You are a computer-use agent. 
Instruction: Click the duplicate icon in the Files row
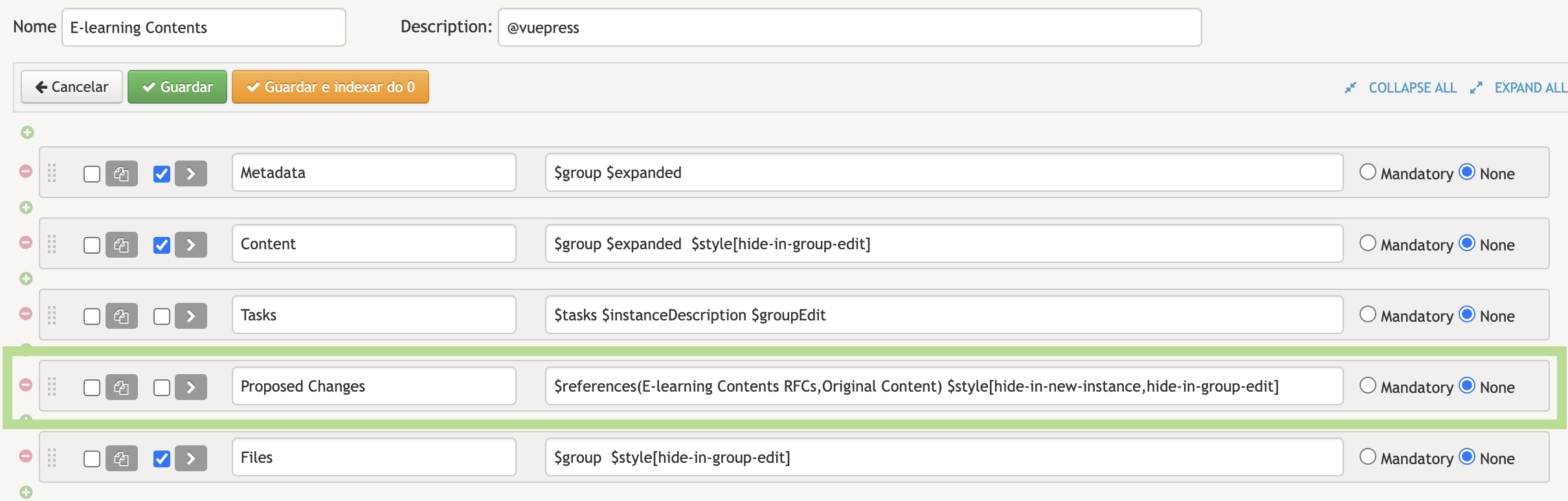122,458
